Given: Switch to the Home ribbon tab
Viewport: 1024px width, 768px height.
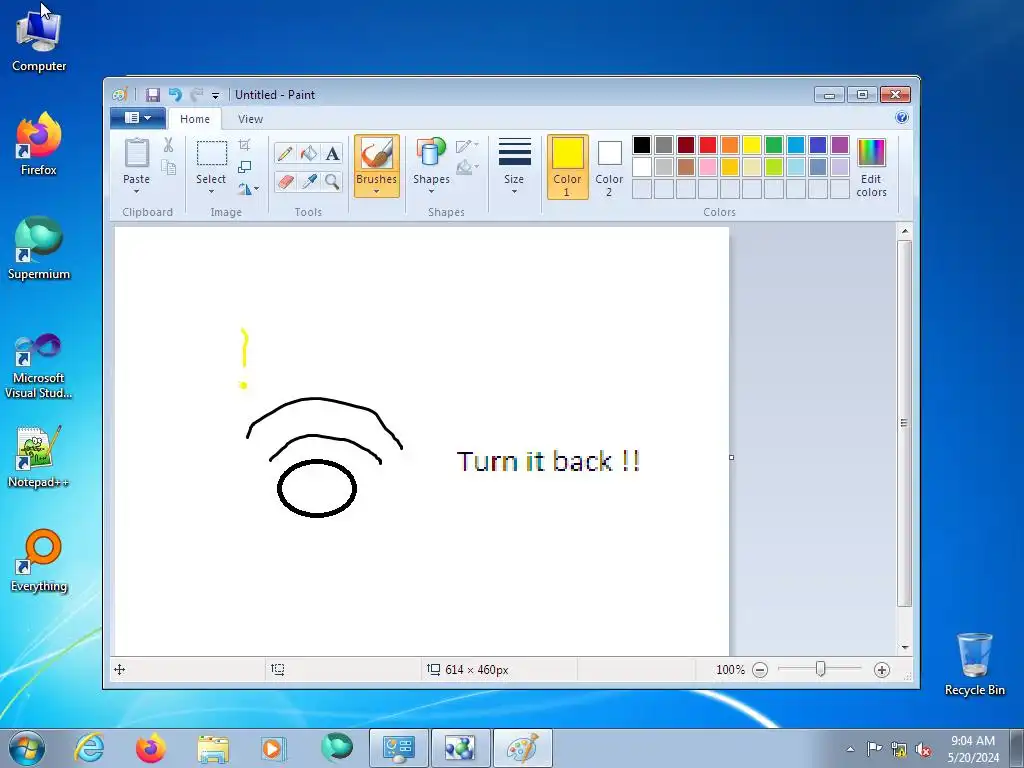Looking at the screenshot, I should (195, 119).
